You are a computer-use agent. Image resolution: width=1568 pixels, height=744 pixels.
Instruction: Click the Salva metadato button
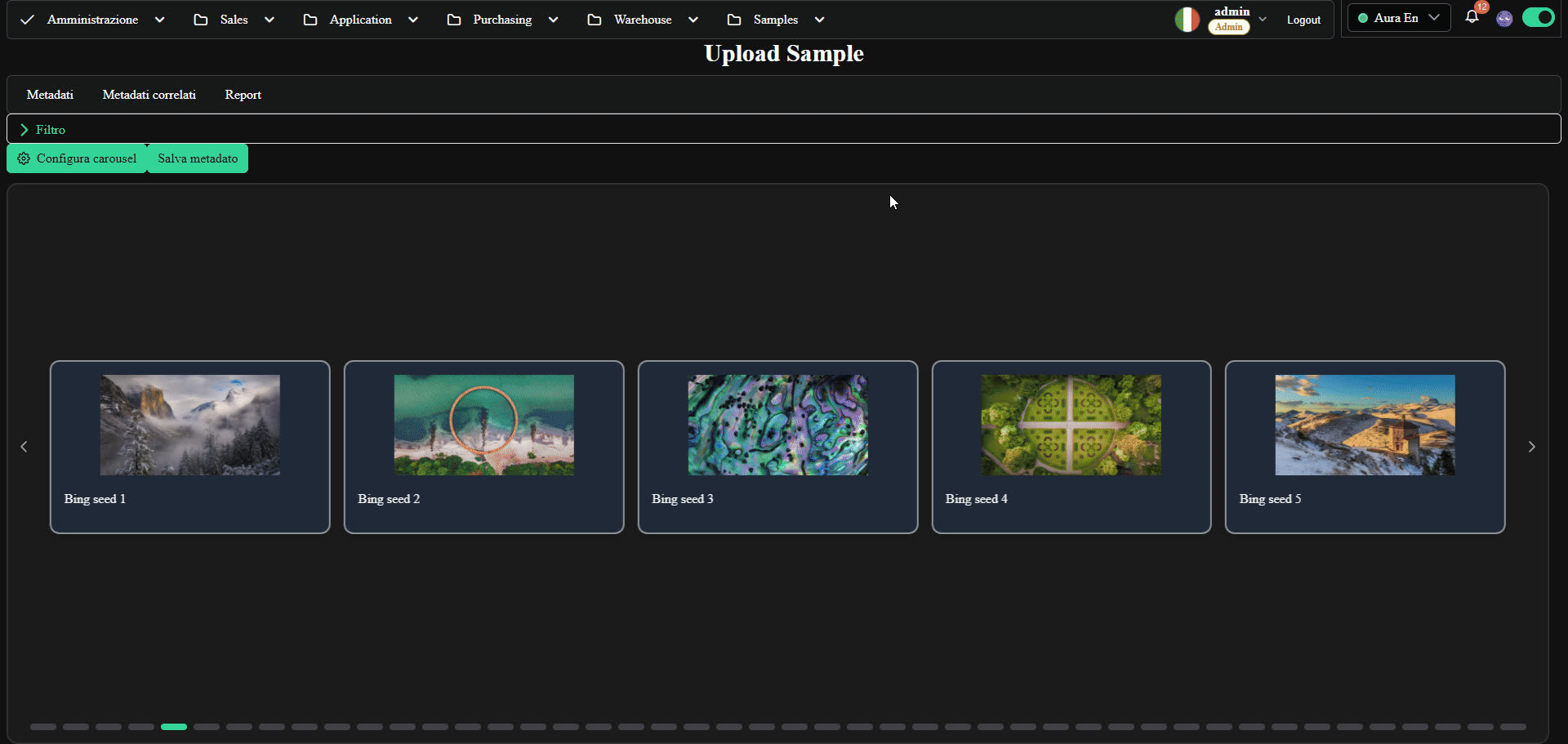coord(198,158)
